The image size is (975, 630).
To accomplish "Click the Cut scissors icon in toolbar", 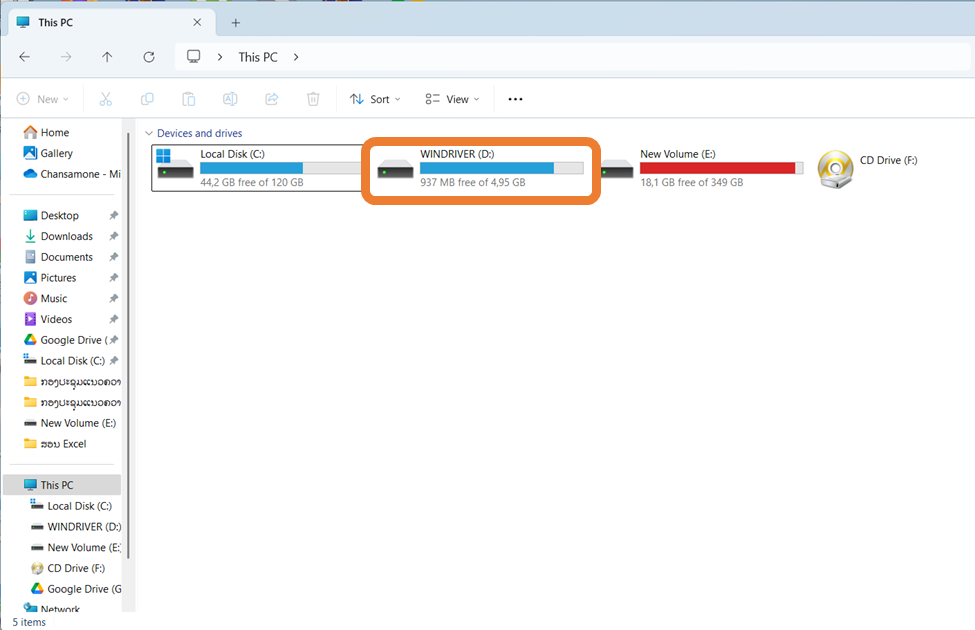I will click(105, 99).
